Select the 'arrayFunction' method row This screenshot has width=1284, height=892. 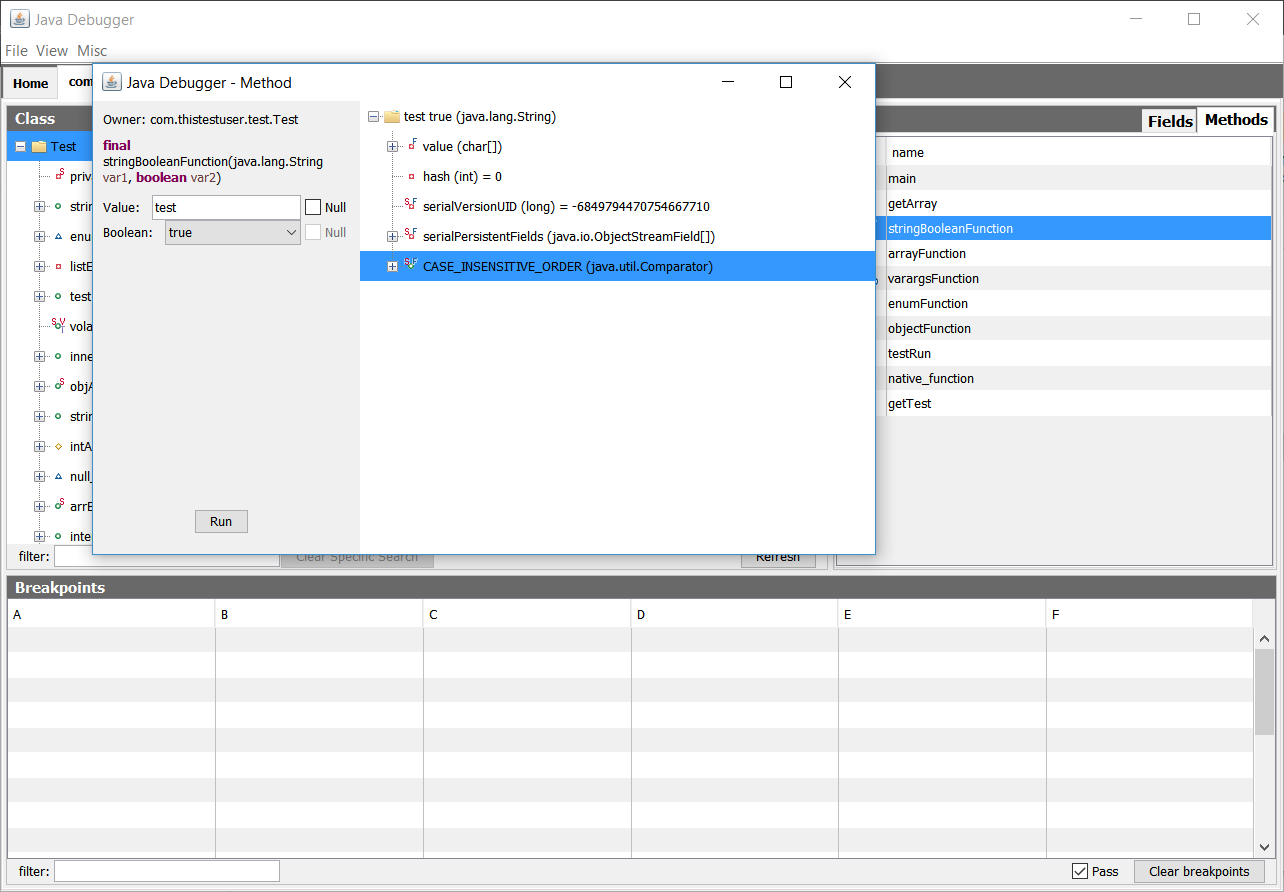1078,253
